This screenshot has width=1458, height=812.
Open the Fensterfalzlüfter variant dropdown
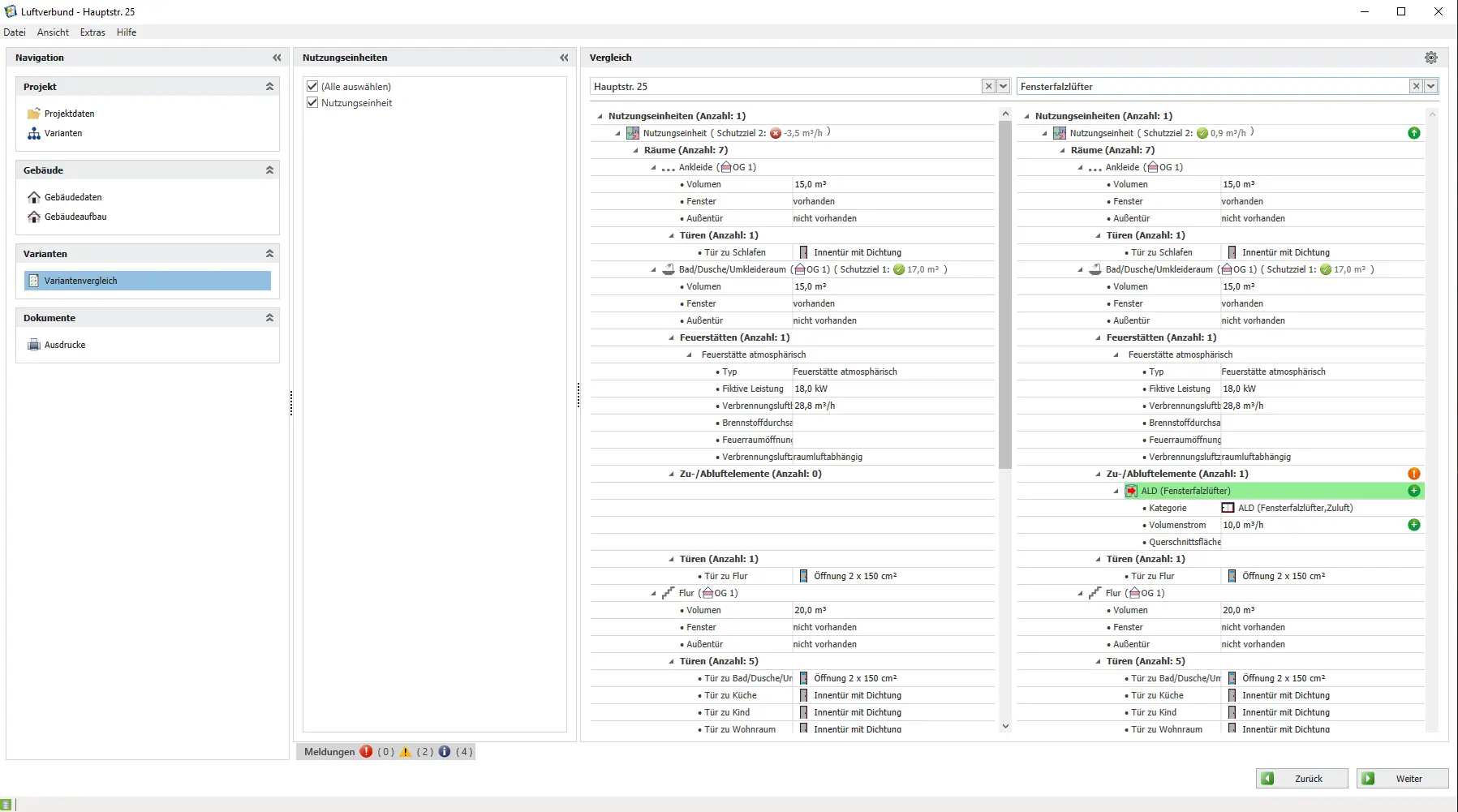pyautogui.click(x=1430, y=86)
